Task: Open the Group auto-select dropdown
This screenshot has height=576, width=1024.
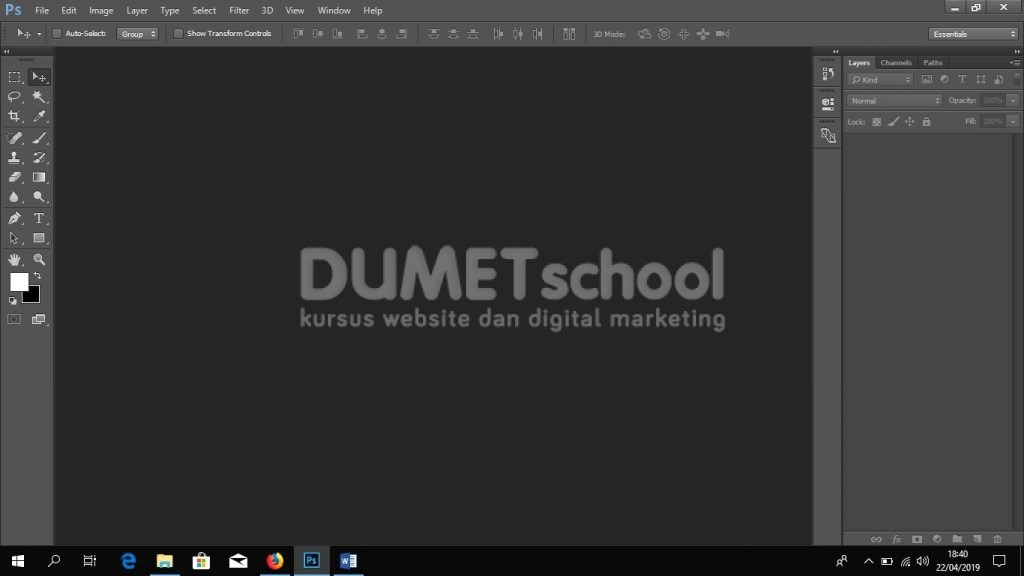Action: 137,34
